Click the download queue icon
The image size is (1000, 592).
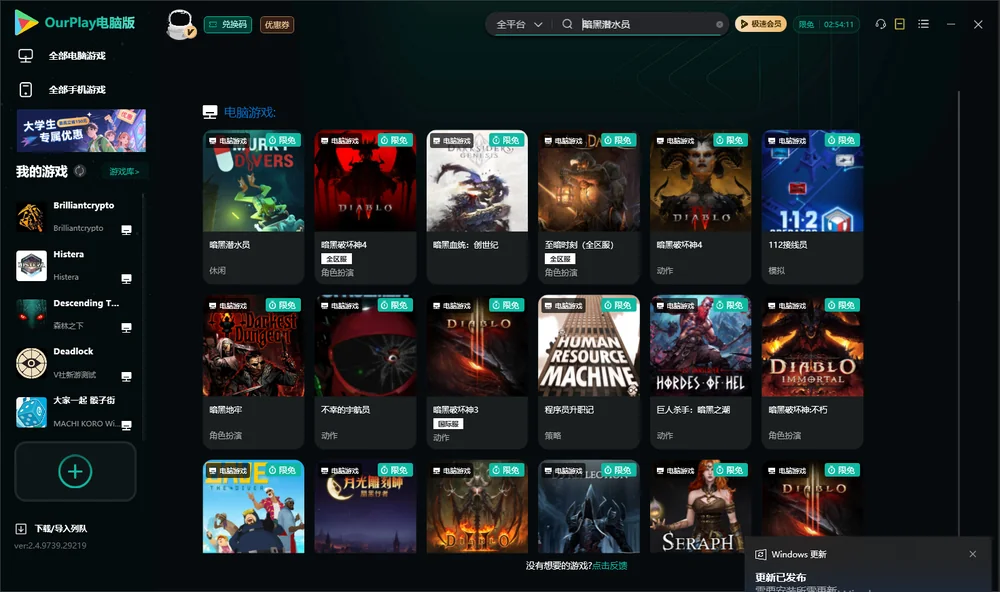(x=21, y=528)
